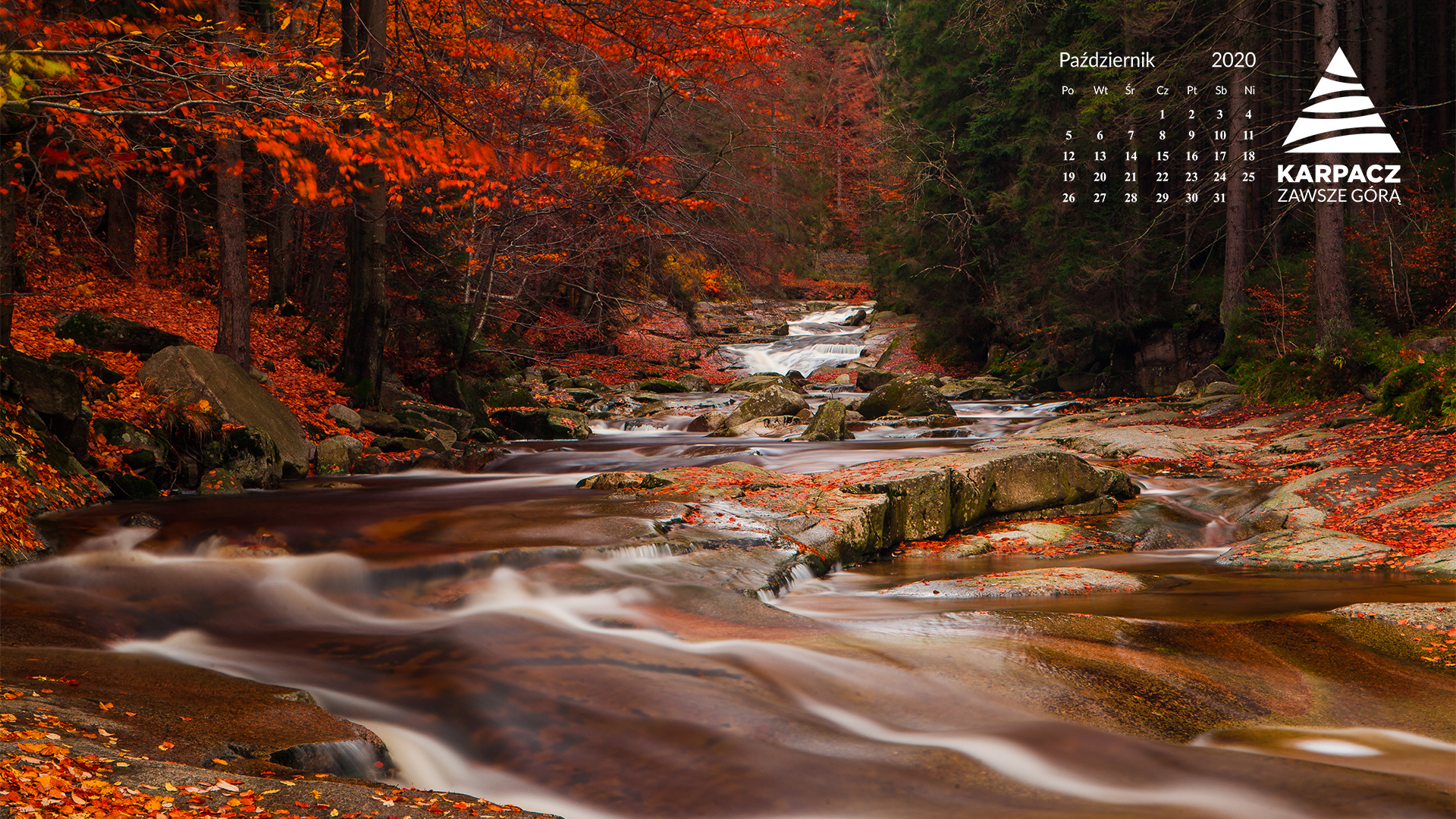Select calendar date 10
Viewport: 1456px width, 819px height.
tap(1219, 136)
